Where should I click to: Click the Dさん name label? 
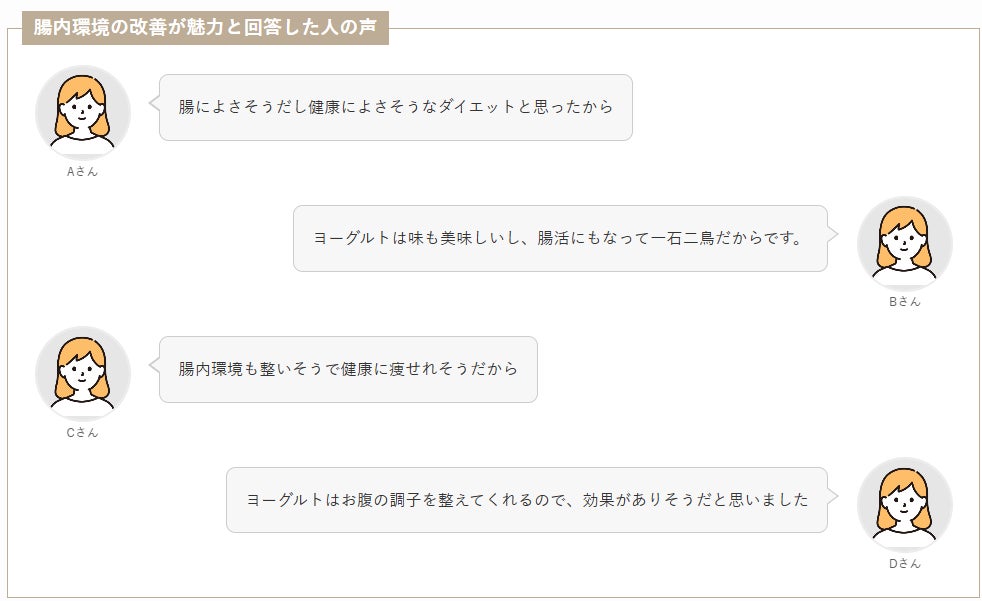pos(904,563)
